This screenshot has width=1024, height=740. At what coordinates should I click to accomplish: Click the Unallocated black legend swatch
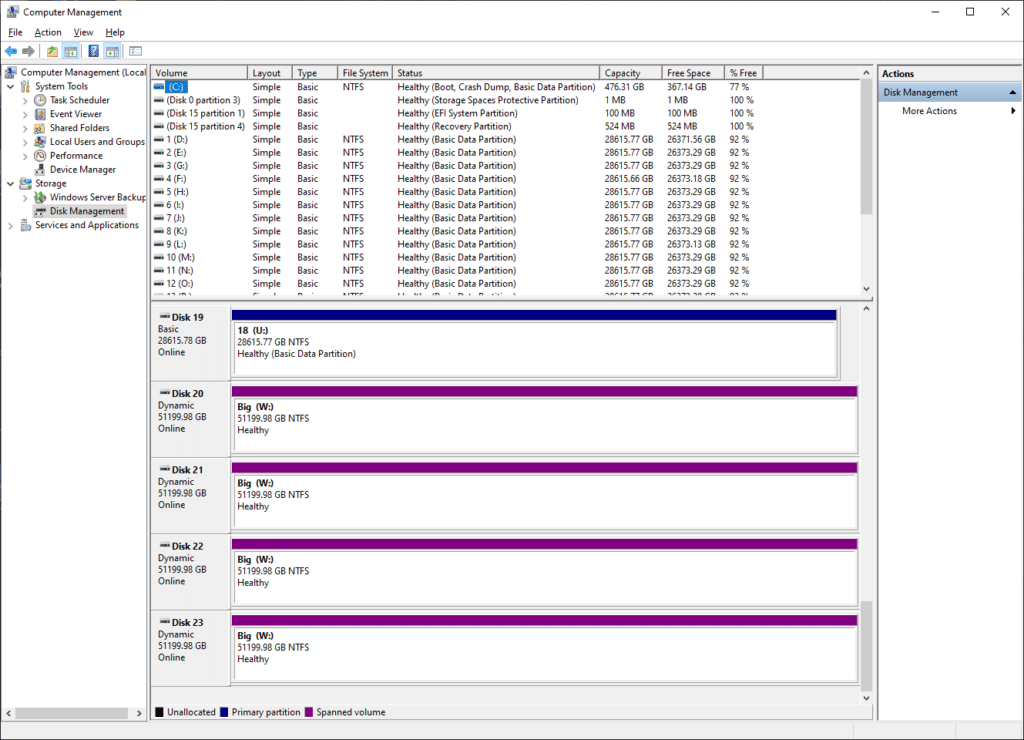tap(159, 712)
